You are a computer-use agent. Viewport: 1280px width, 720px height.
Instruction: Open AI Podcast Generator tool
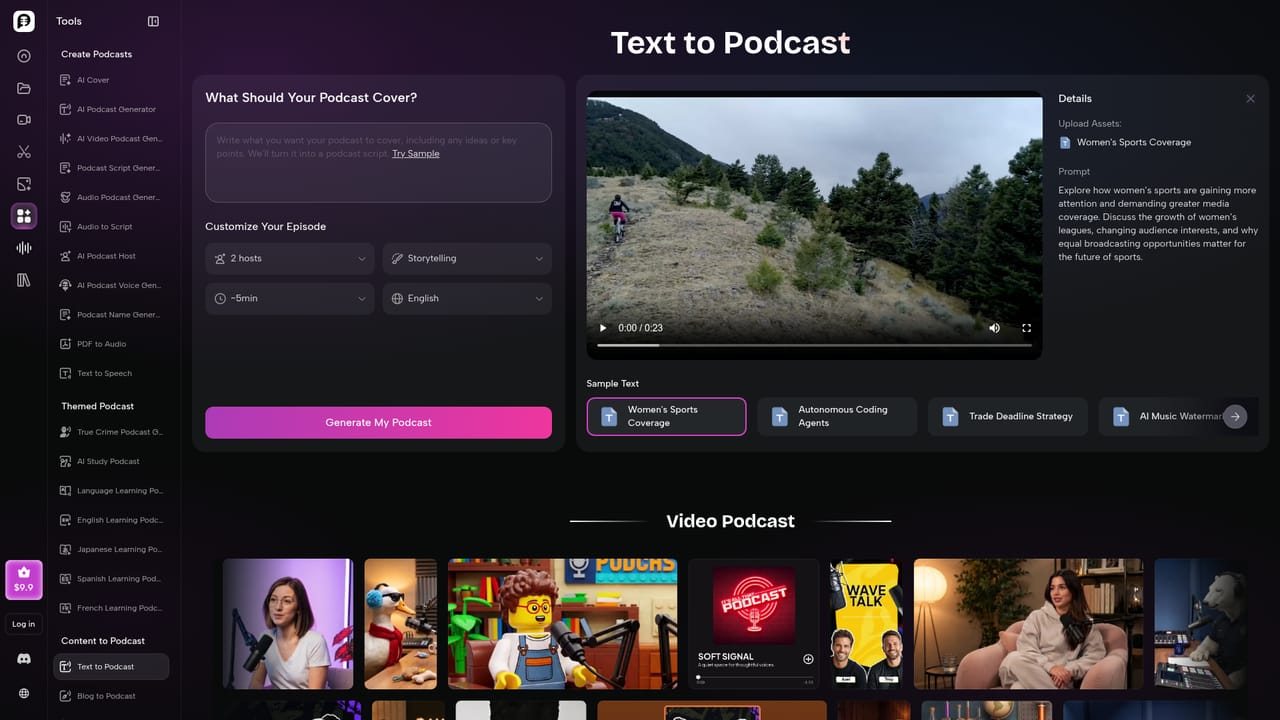pos(111,109)
